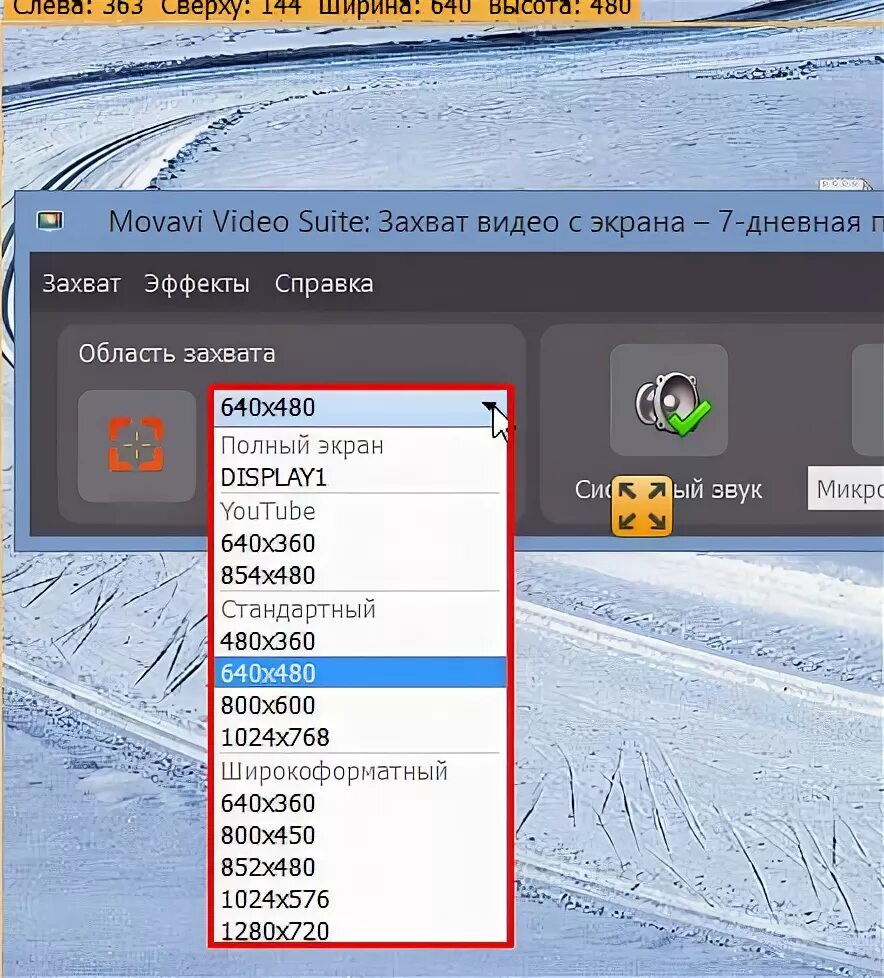884x978 pixels.
Task: Choose the 1024x576 option
Action: (x=361, y=899)
